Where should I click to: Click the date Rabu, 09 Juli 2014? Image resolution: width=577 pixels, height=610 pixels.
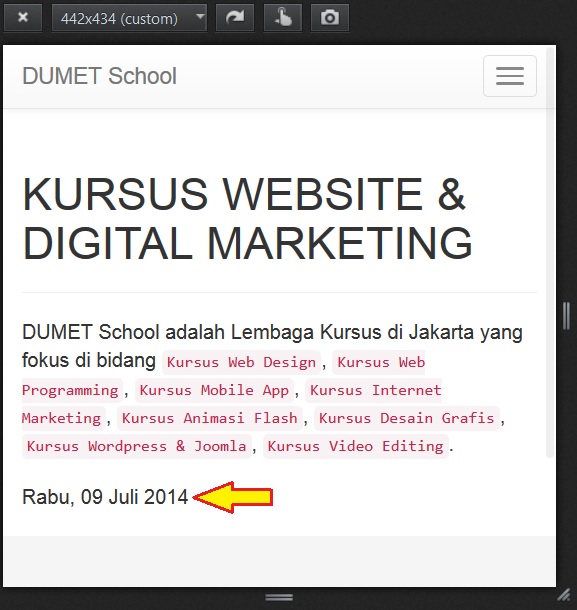[x=105, y=497]
